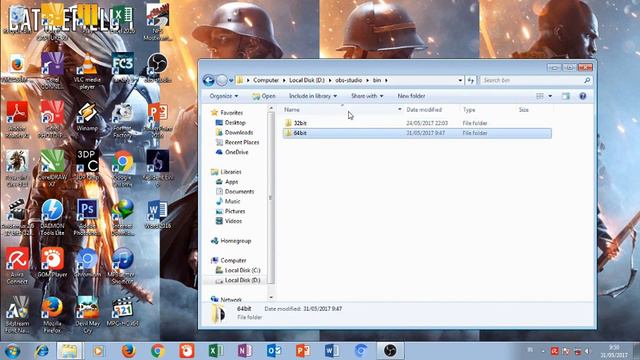Click the New folder button

[411, 96]
